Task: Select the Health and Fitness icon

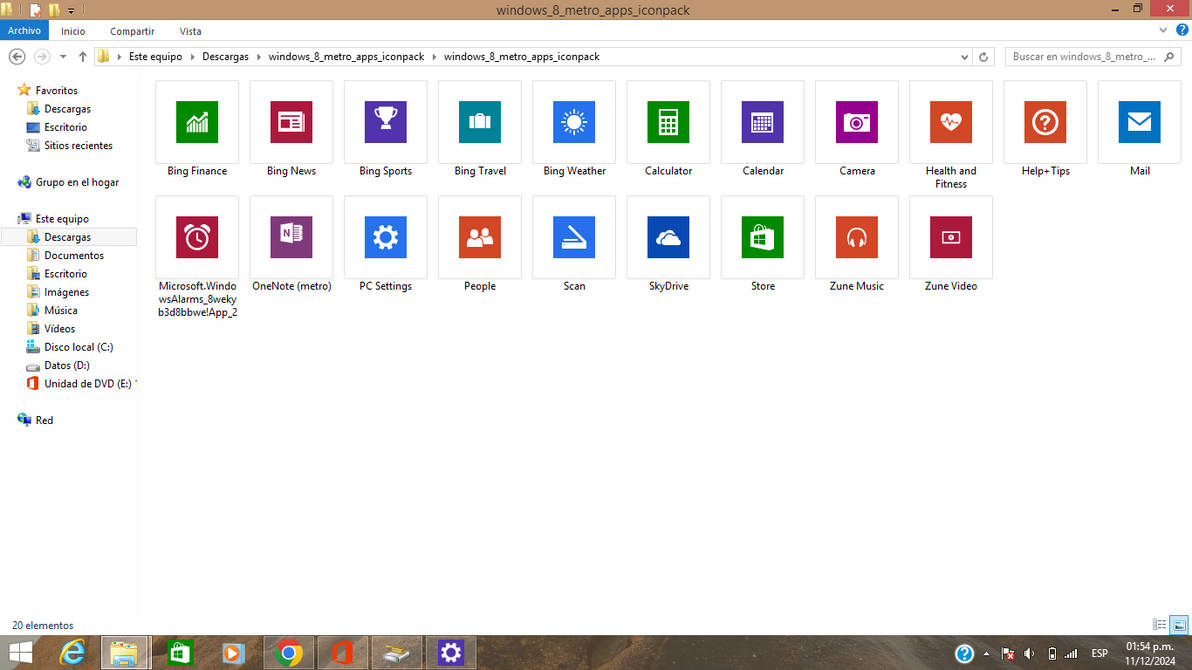Action: pyautogui.click(x=950, y=122)
